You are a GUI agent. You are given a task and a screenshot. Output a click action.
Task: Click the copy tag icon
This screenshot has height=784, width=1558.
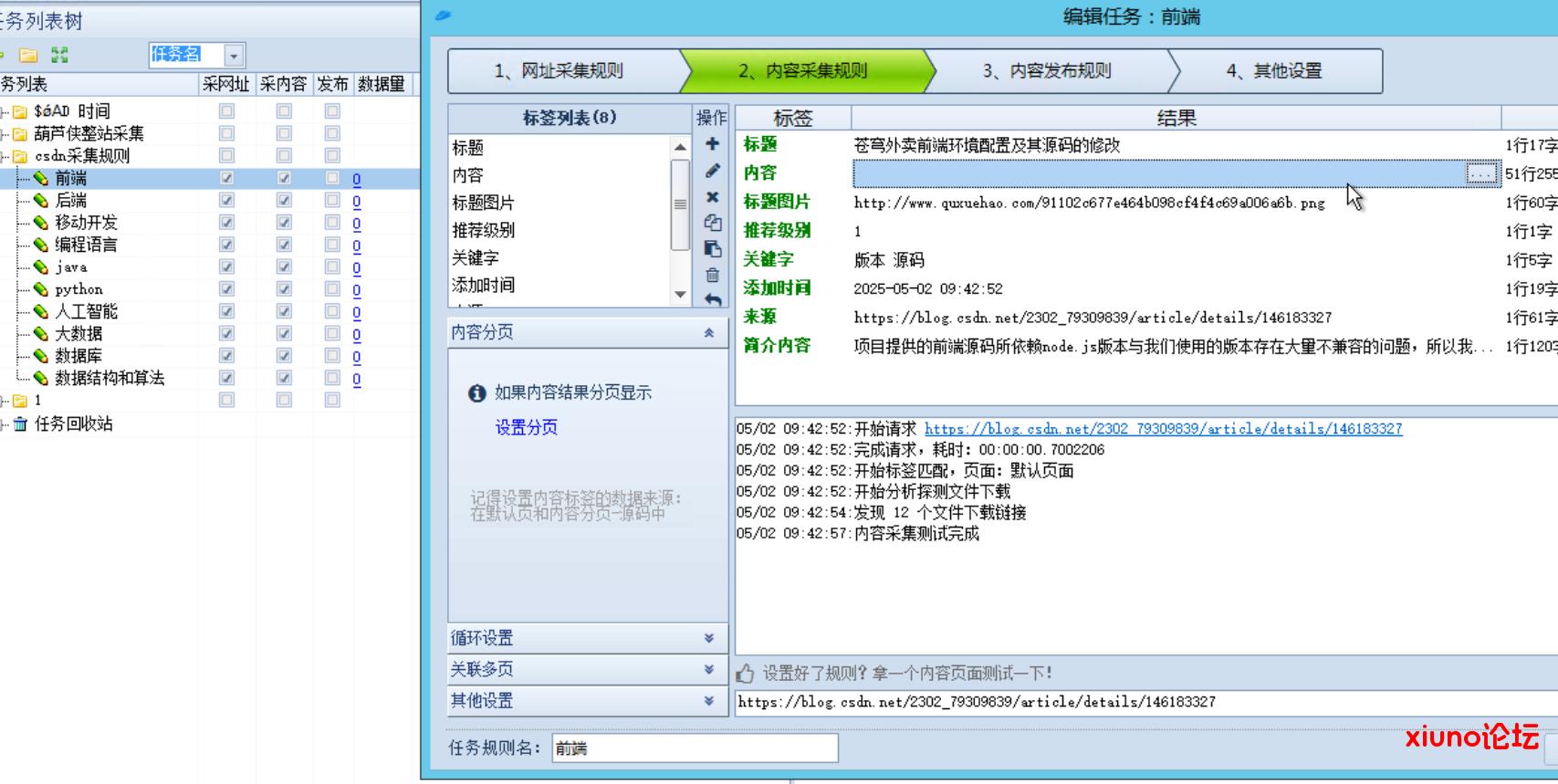coord(712,223)
